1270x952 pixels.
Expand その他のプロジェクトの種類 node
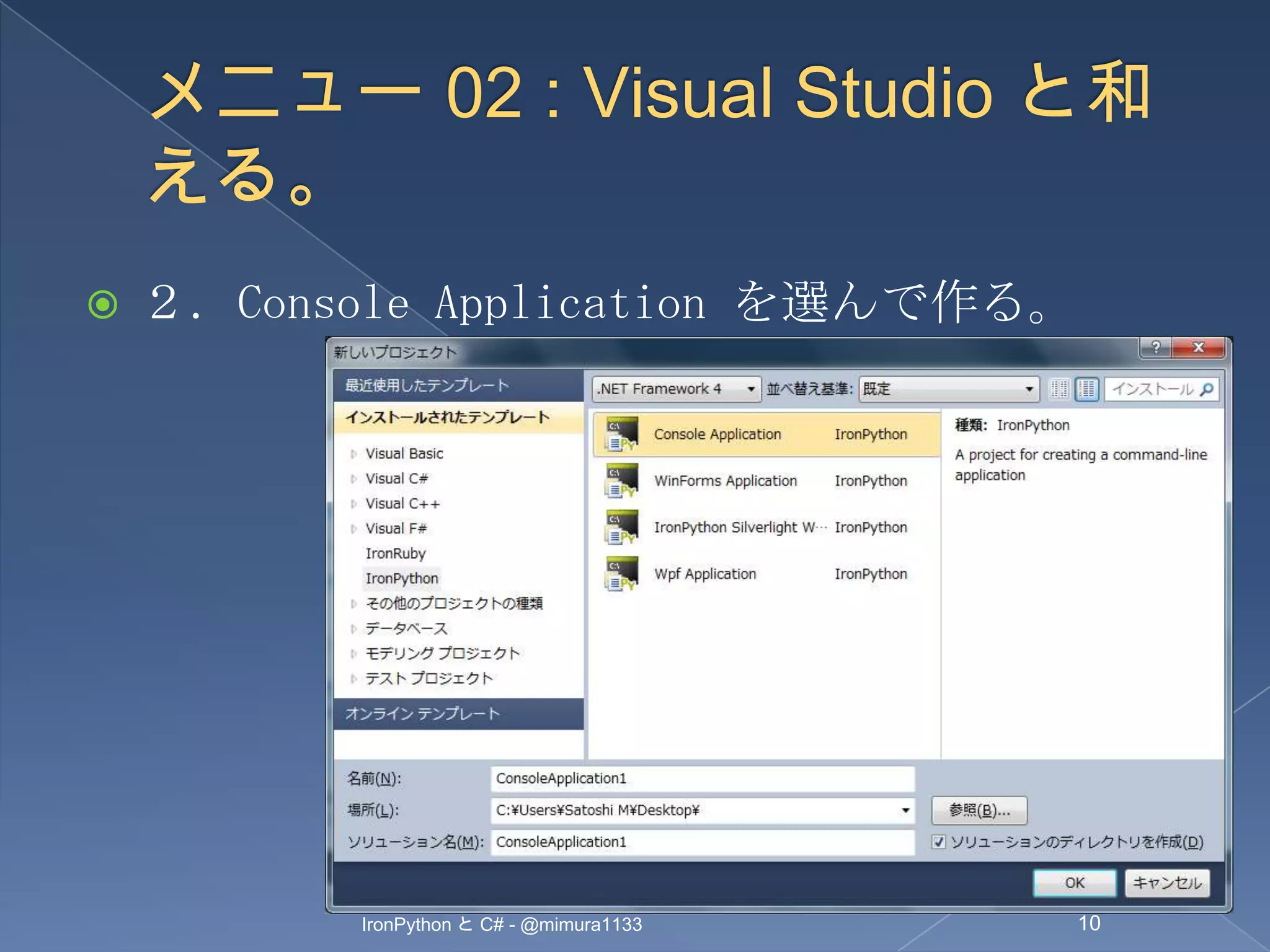[353, 604]
